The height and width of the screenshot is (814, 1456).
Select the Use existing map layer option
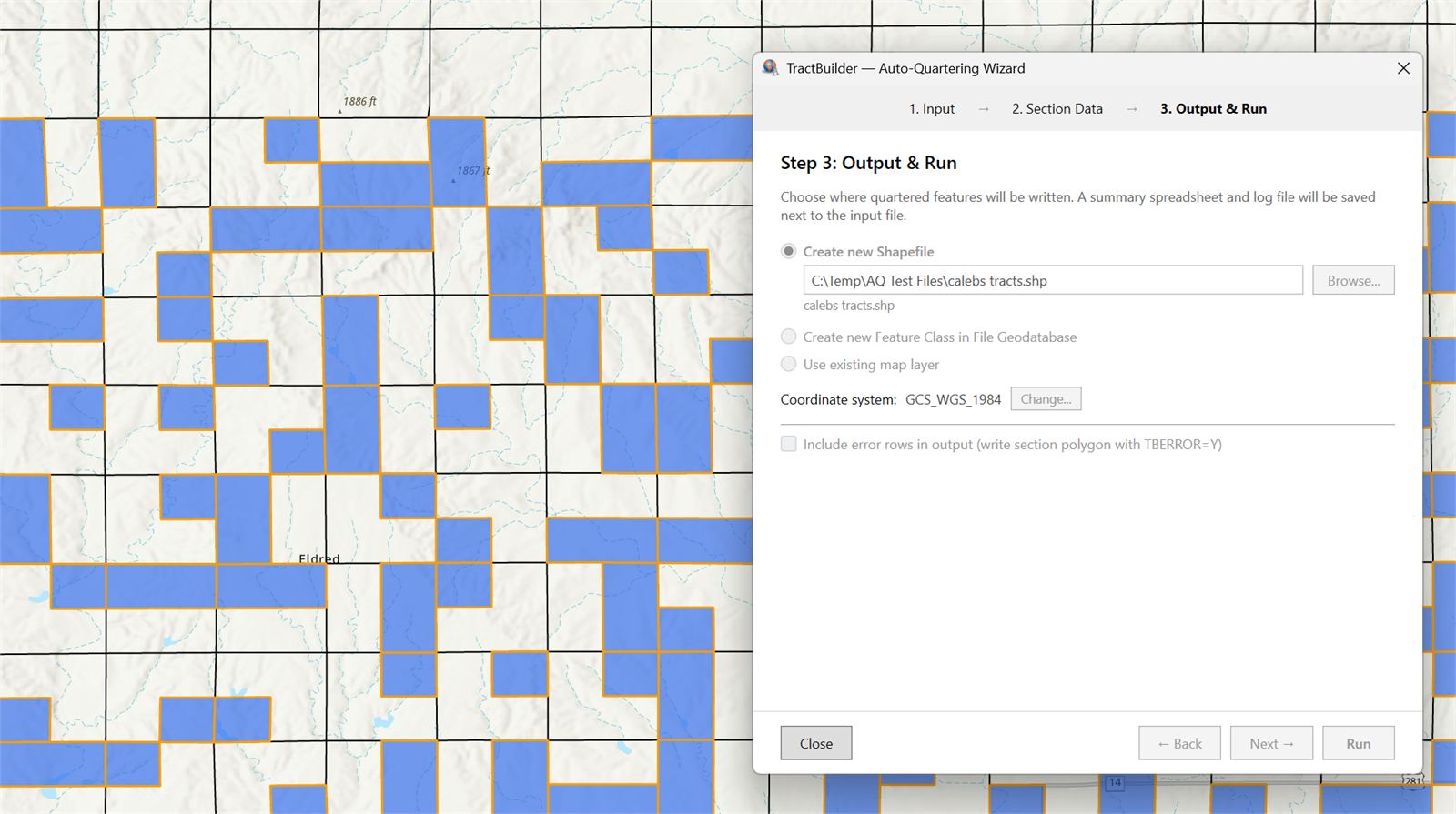pos(789,365)
